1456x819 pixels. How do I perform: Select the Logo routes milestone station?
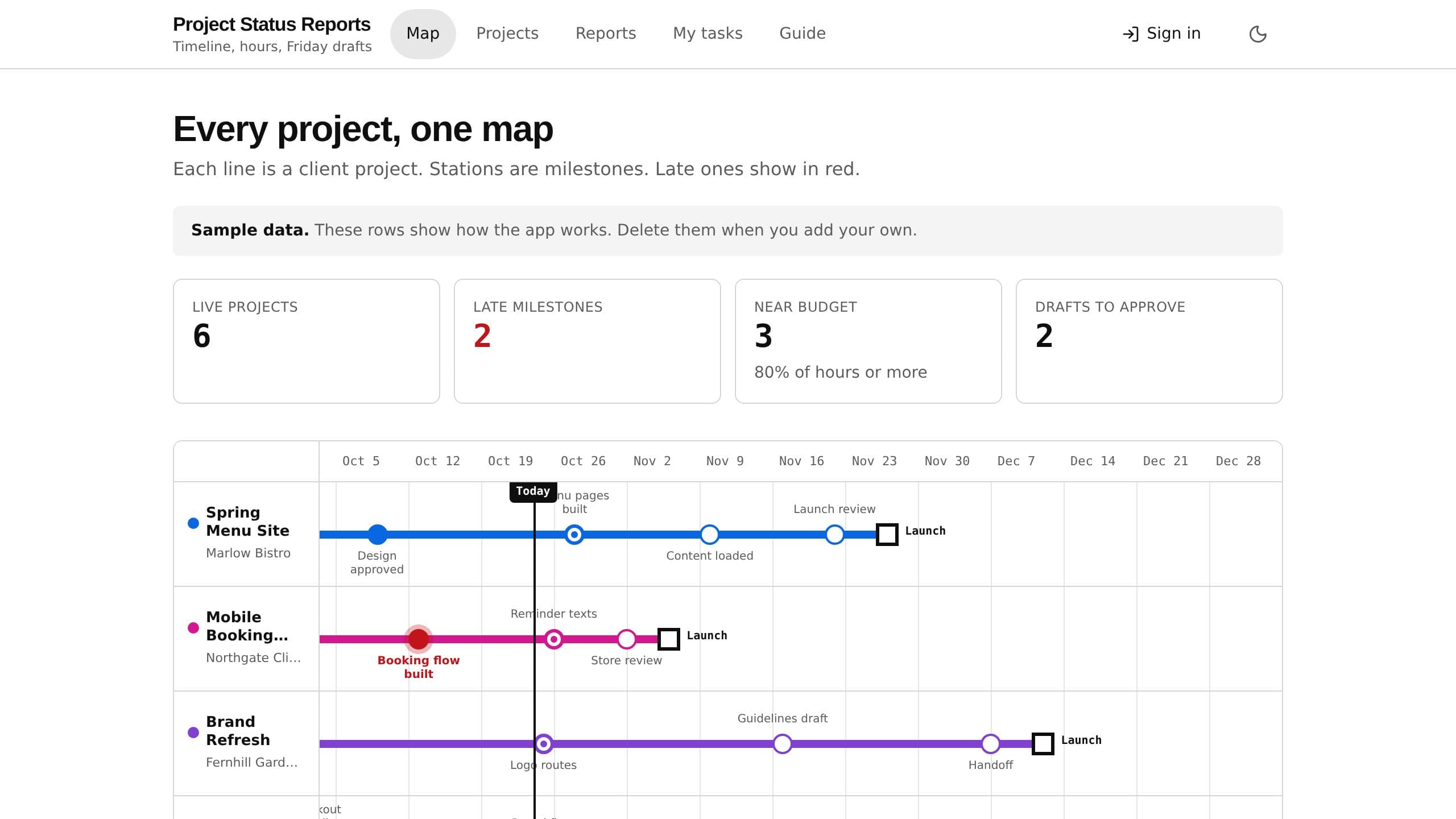point(543,744)
